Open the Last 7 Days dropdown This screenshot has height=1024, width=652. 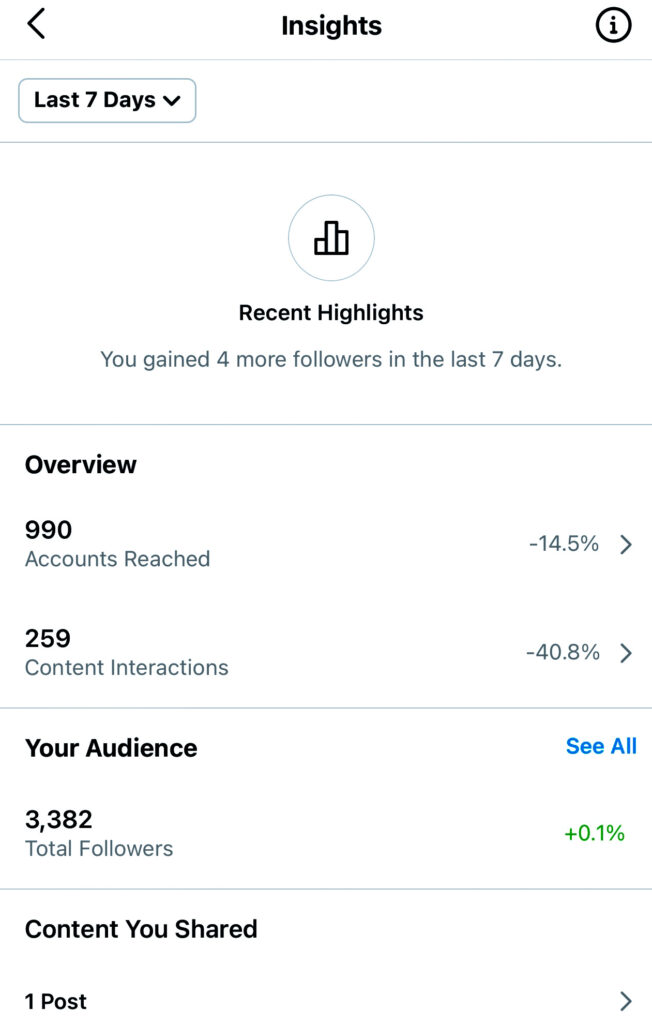107,100
